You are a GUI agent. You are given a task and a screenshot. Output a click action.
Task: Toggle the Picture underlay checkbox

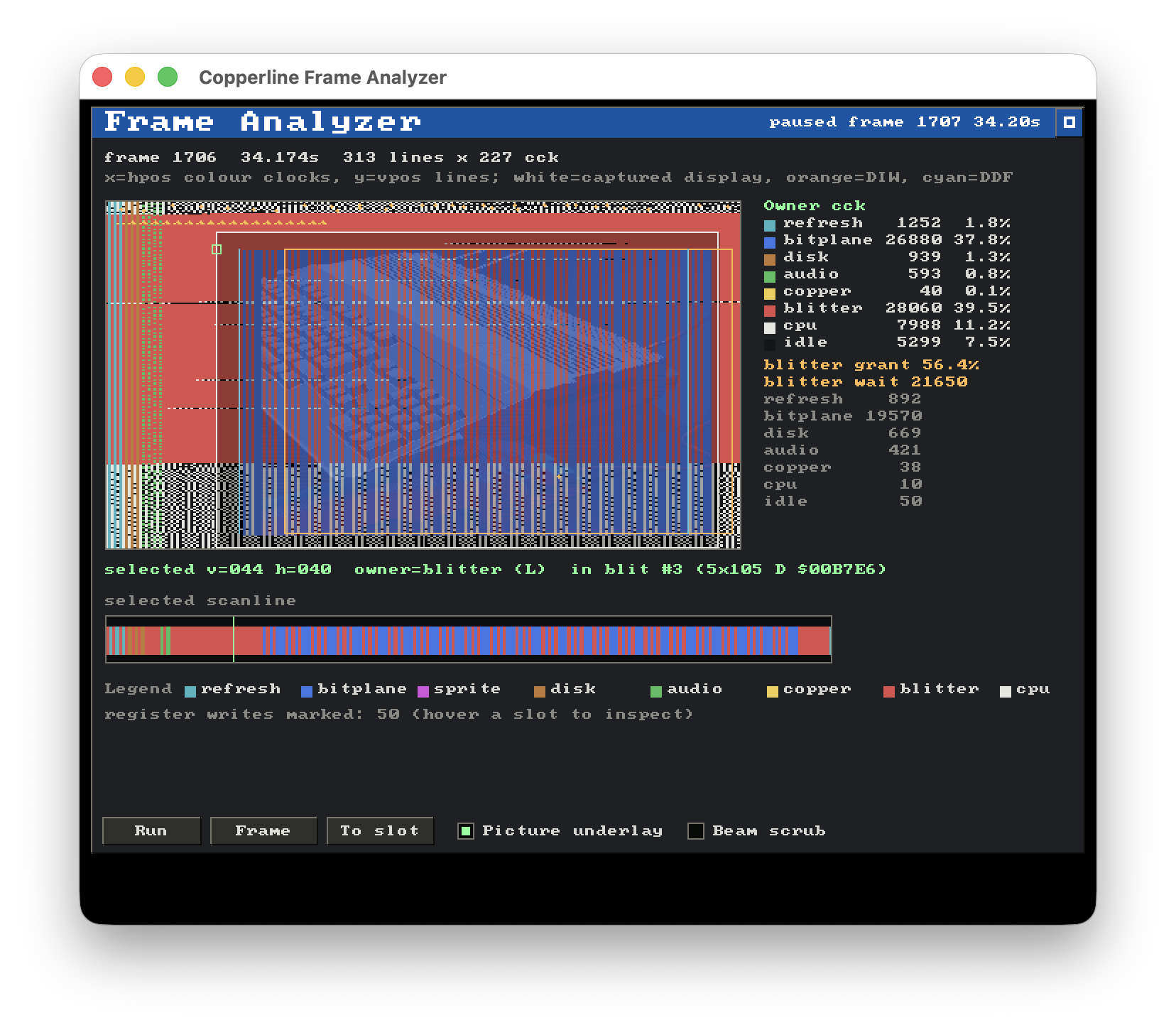click(466, 831)
